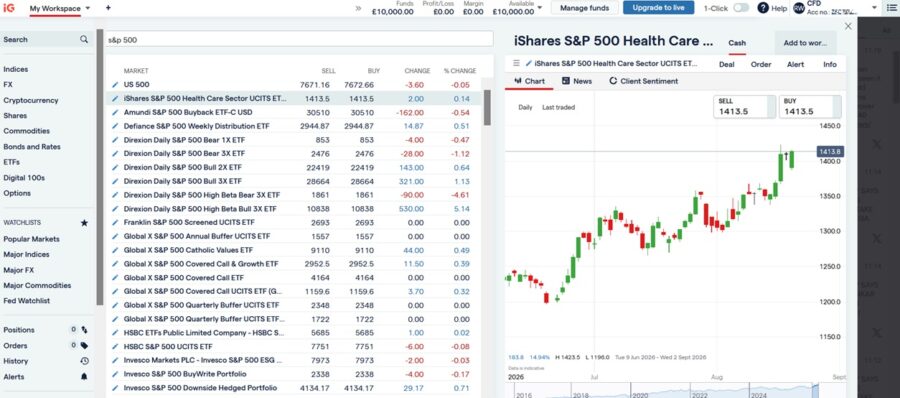Select Direxion Daily S&P 500 Bull 3X ETF row
This screenshot has height=398, width=900.
point(294,181)
